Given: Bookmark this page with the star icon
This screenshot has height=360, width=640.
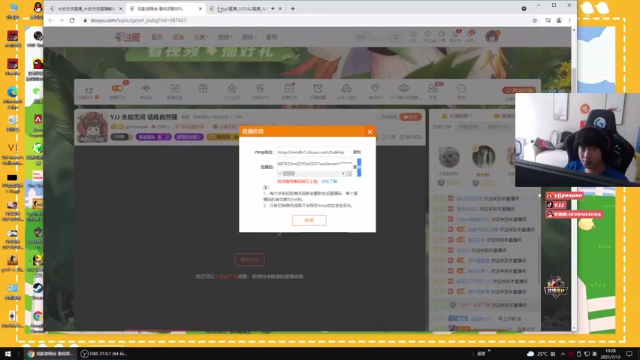Looking at the screenshot, I should pos(535,20).
